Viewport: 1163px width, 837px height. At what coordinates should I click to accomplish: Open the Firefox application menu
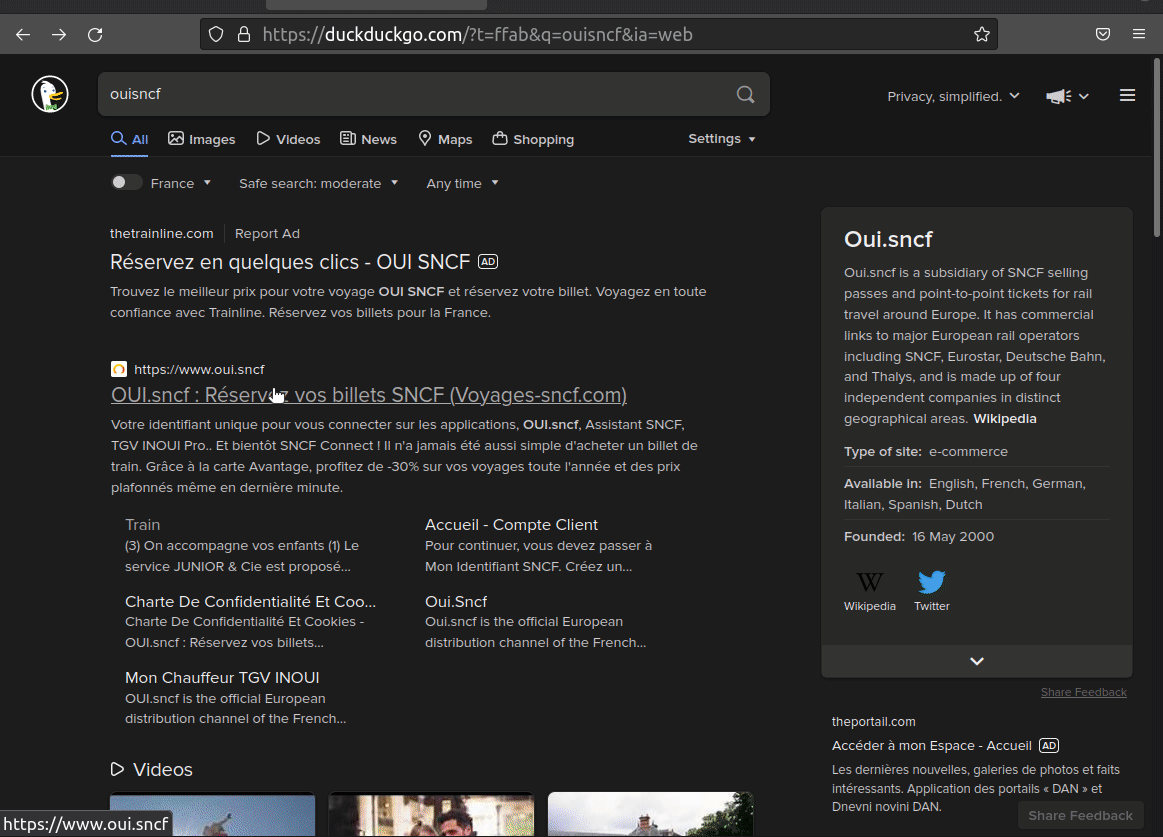(1139, 34)
